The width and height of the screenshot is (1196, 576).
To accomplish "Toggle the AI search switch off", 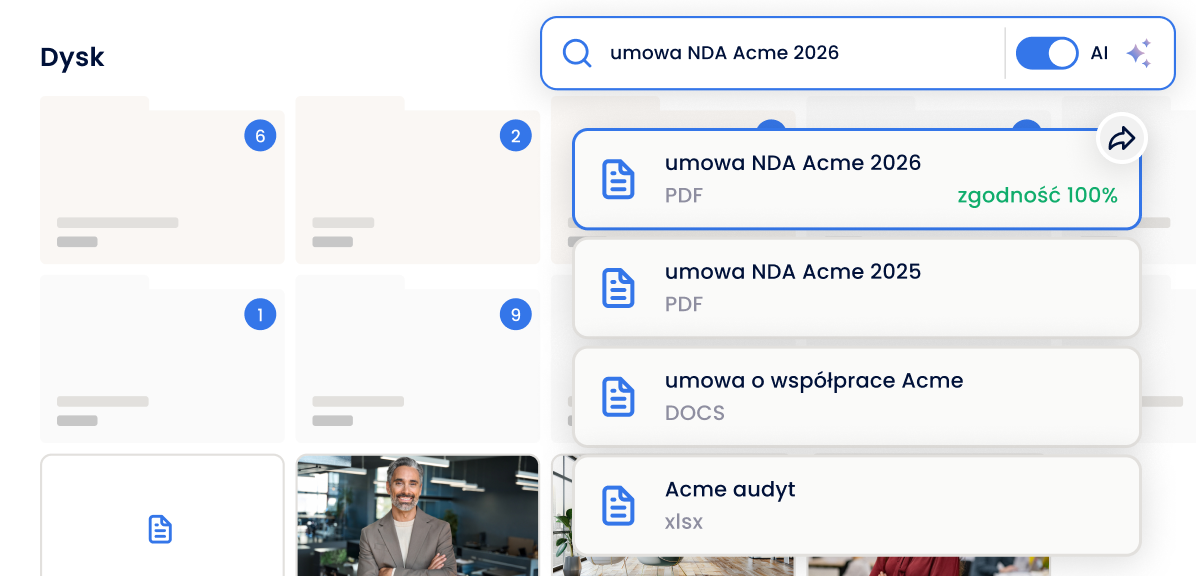I will [1046, 53].
